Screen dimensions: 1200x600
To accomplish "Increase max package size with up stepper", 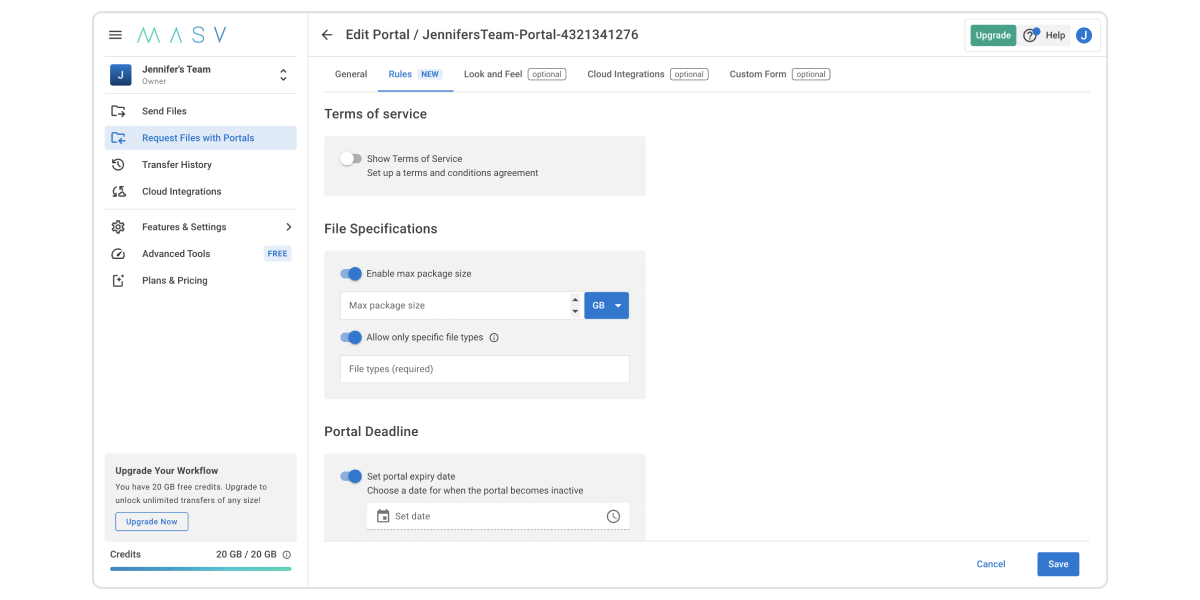I will pyautogui.click(x=575, y=299).
